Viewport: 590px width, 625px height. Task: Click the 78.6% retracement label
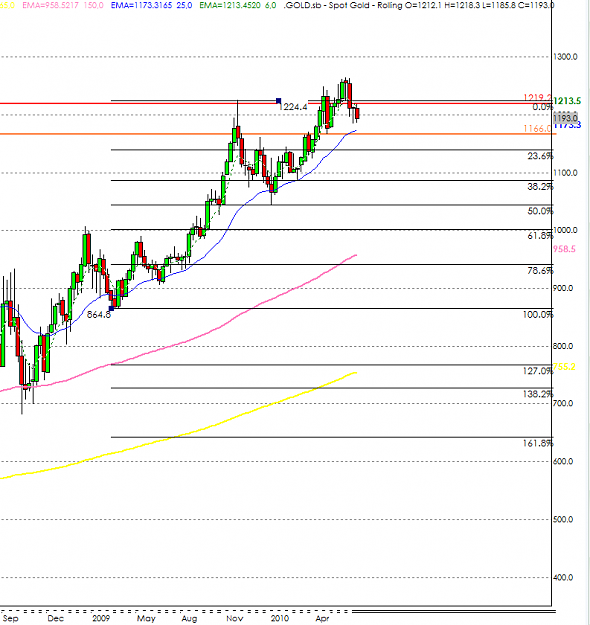[540, 271]
